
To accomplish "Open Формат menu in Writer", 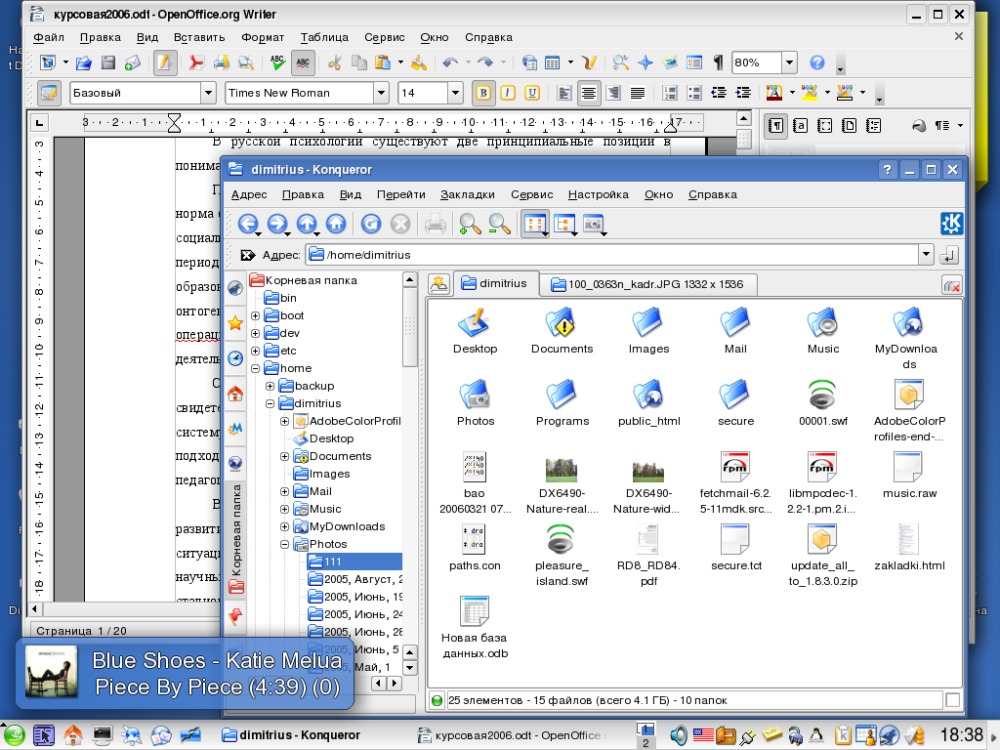I will (x=262, y=37).
